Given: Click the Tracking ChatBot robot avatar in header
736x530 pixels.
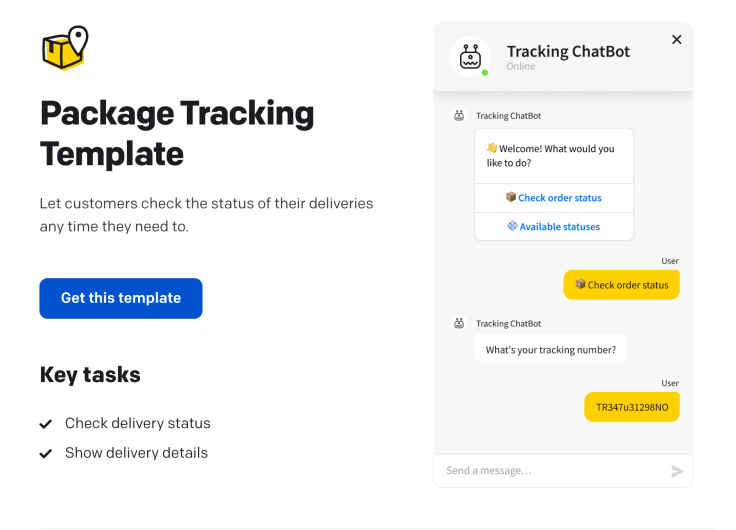Looking at the screenshot, I should 470,57.
